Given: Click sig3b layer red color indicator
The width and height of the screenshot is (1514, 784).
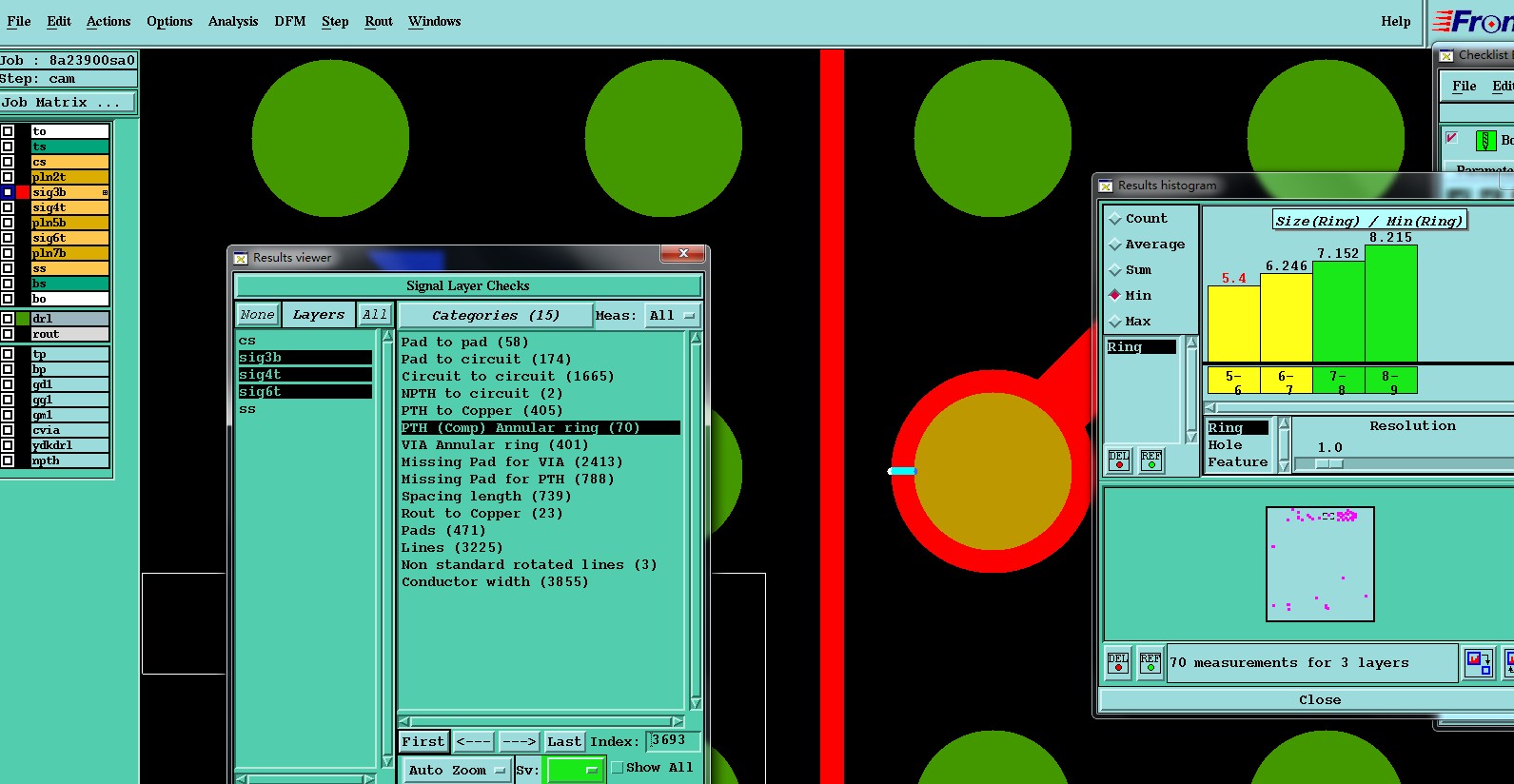Looking at the screenshot, I should click(x=23, y=192).
